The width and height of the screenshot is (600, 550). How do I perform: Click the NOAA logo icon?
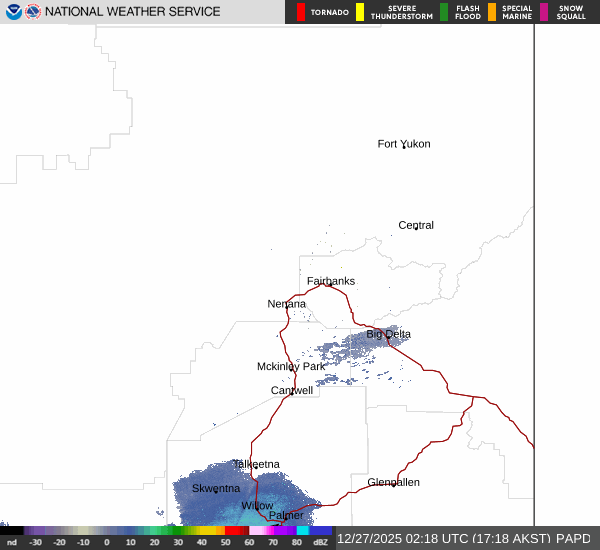[x=13, y=12]
